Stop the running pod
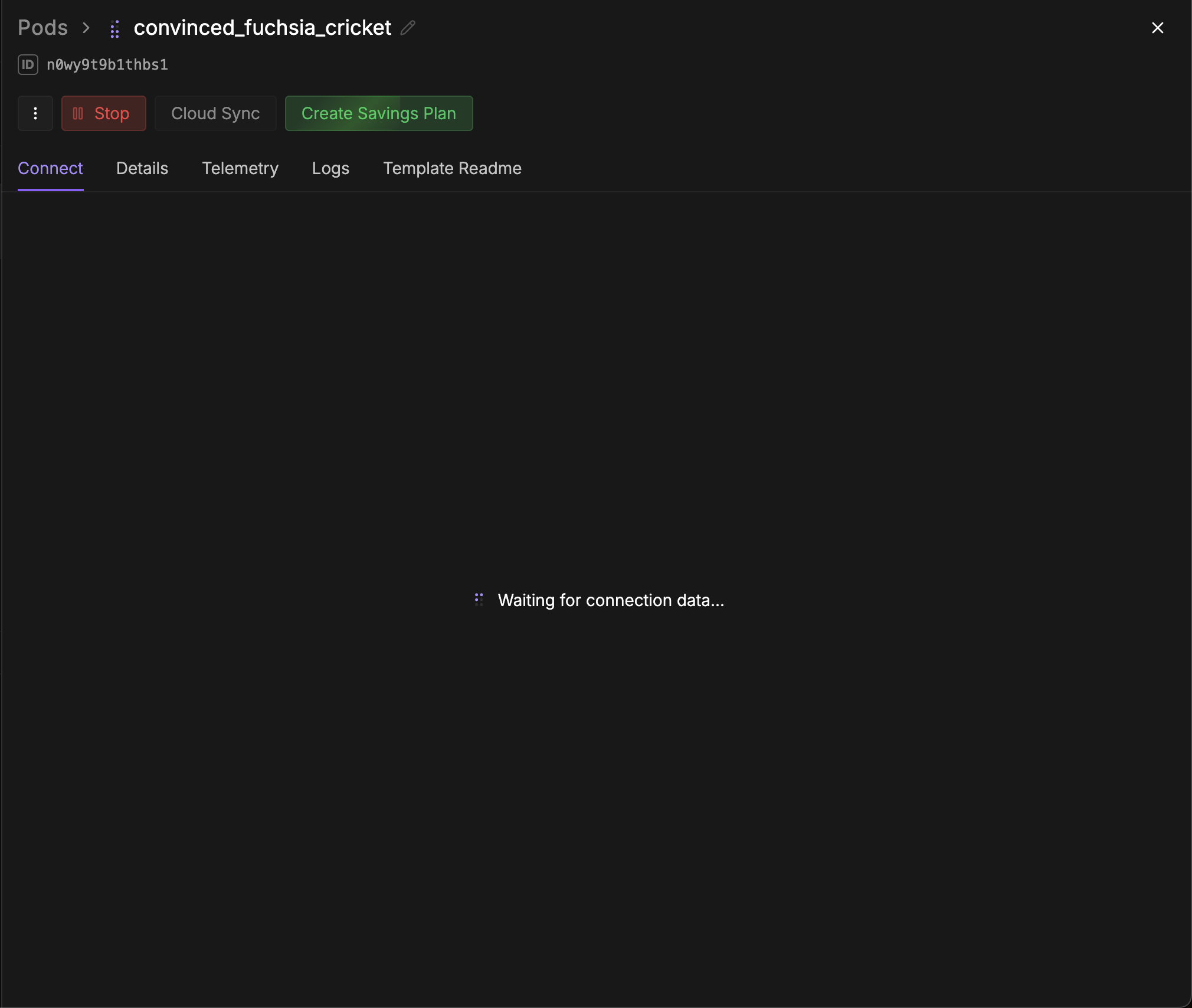Screen dimensions: 1192x1008 tap(104, 113)
